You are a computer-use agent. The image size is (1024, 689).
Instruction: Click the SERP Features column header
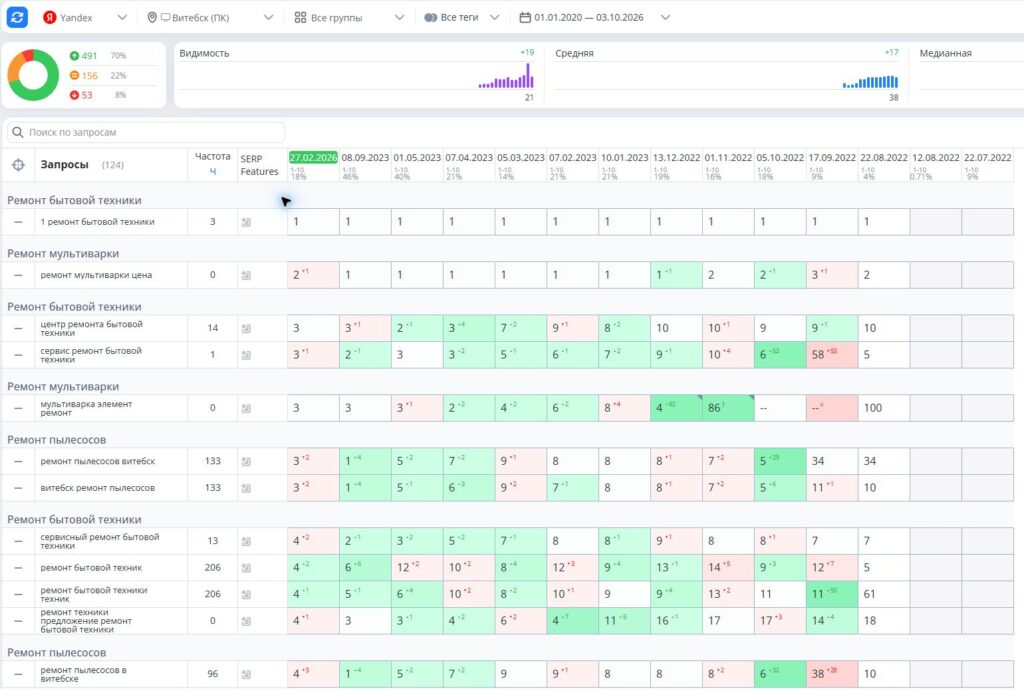(259, 165)
